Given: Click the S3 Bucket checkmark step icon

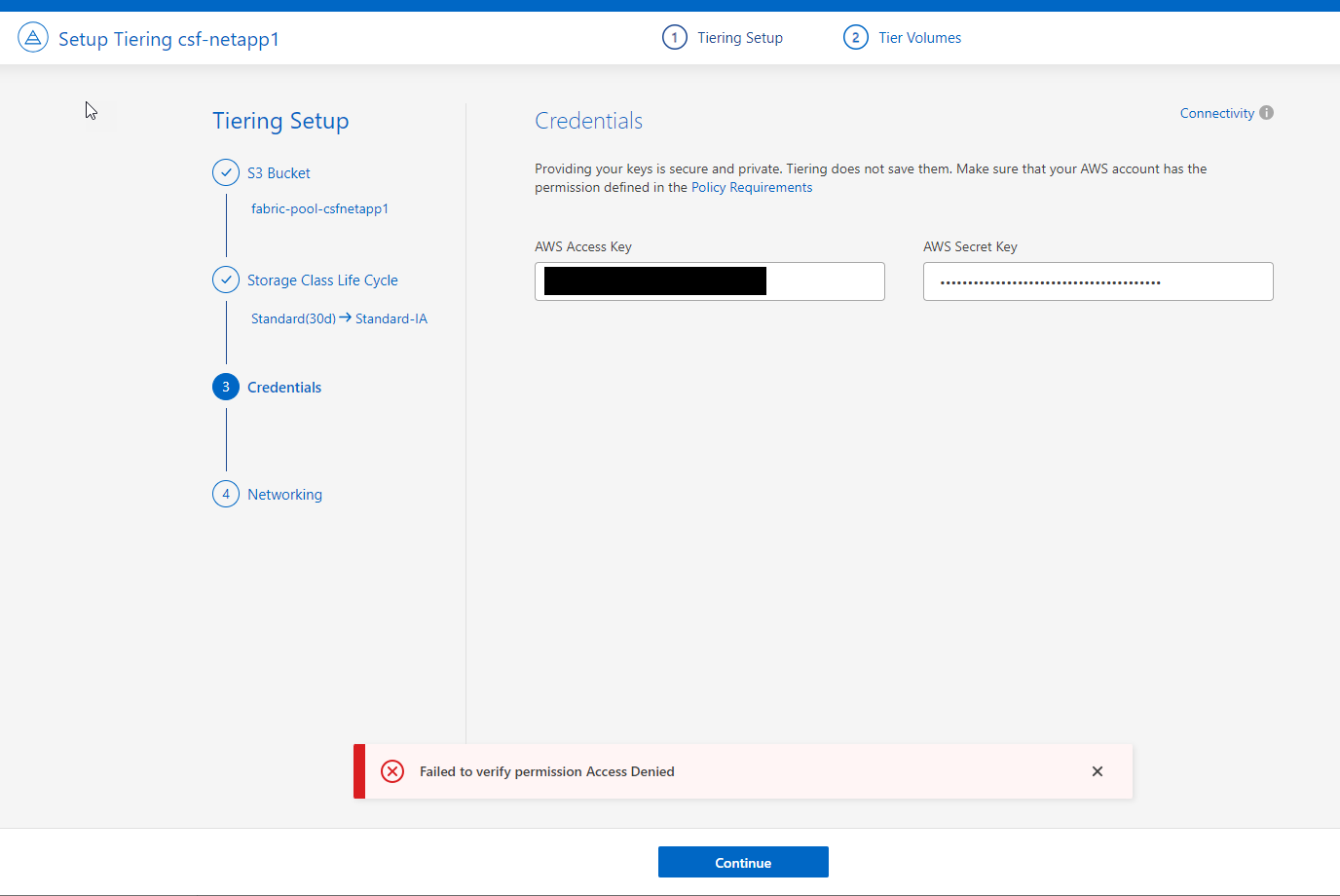Looking at the screenshot, I should point(226,172).
